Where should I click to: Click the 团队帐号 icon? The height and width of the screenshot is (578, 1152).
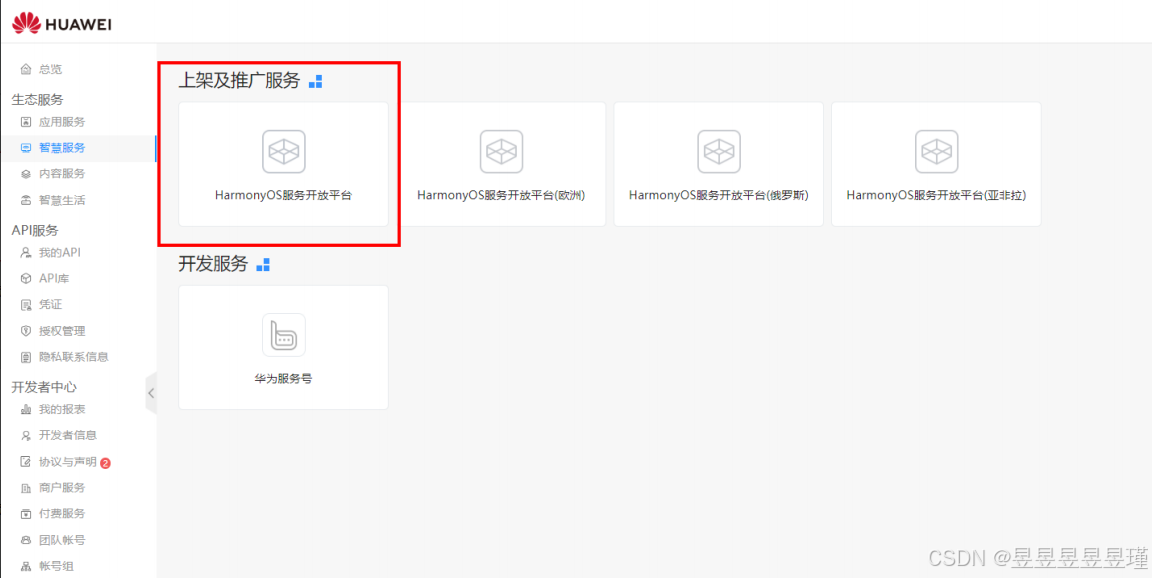click(26, 540)
